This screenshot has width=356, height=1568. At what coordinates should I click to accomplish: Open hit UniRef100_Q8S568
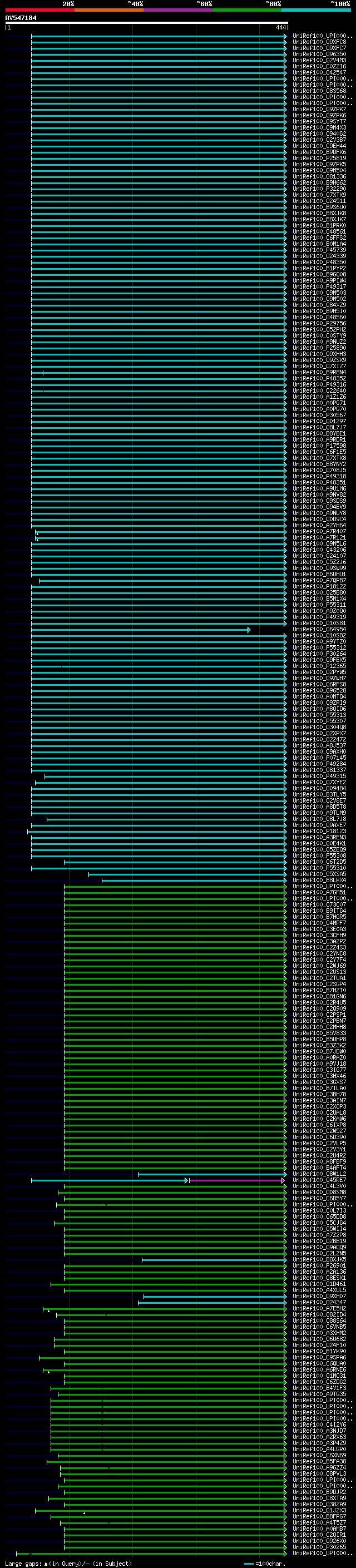click(x=319, y=91)
